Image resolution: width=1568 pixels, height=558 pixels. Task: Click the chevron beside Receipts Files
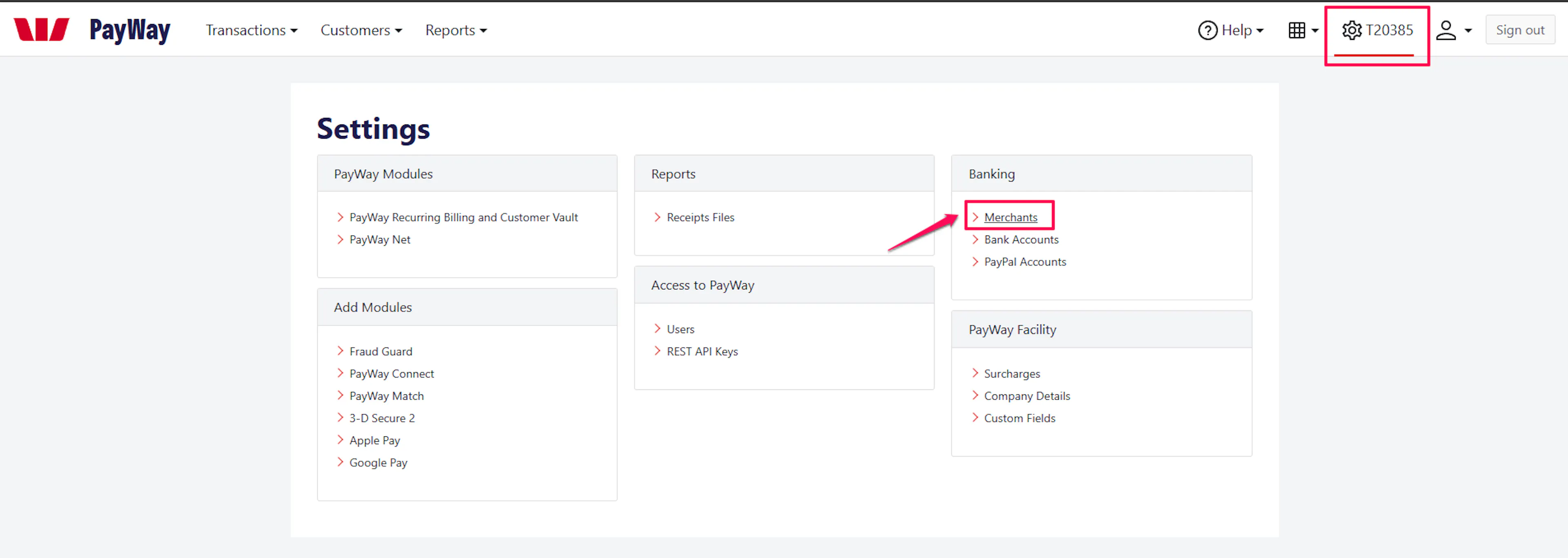click(x=657, y=217)
